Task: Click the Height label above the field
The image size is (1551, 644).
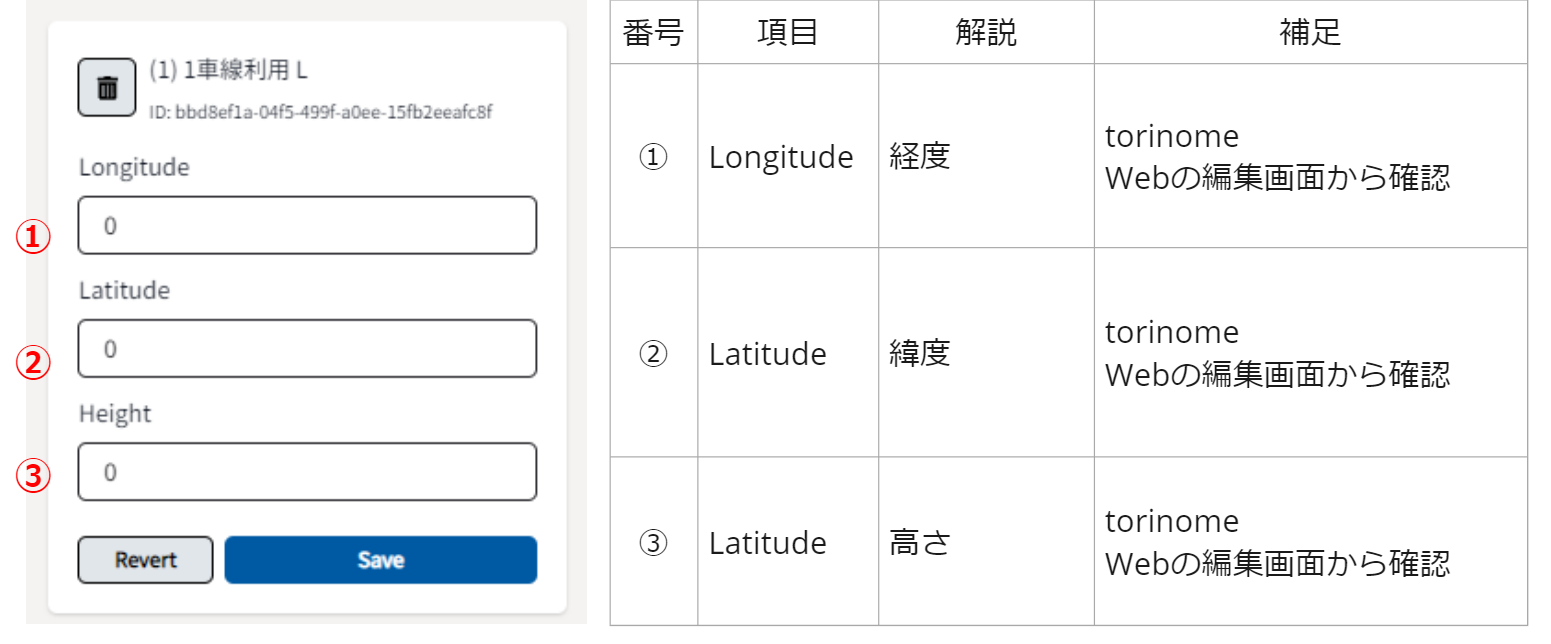Action: coord(115,414)
